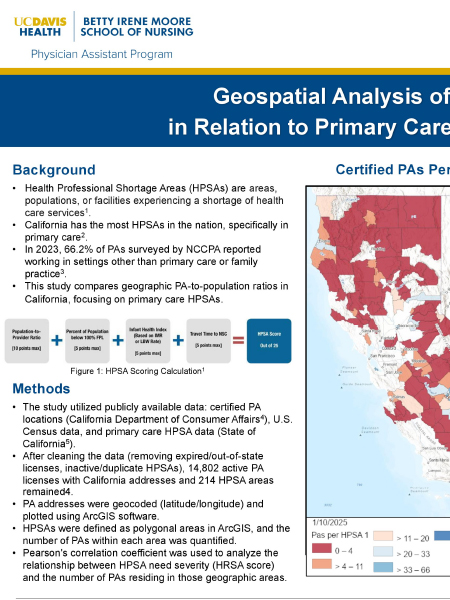Image resolution: width=450 pixels, height=600 pixels.
Task: Click the UC Davis Health logo
Action: [x=40, y=27]
